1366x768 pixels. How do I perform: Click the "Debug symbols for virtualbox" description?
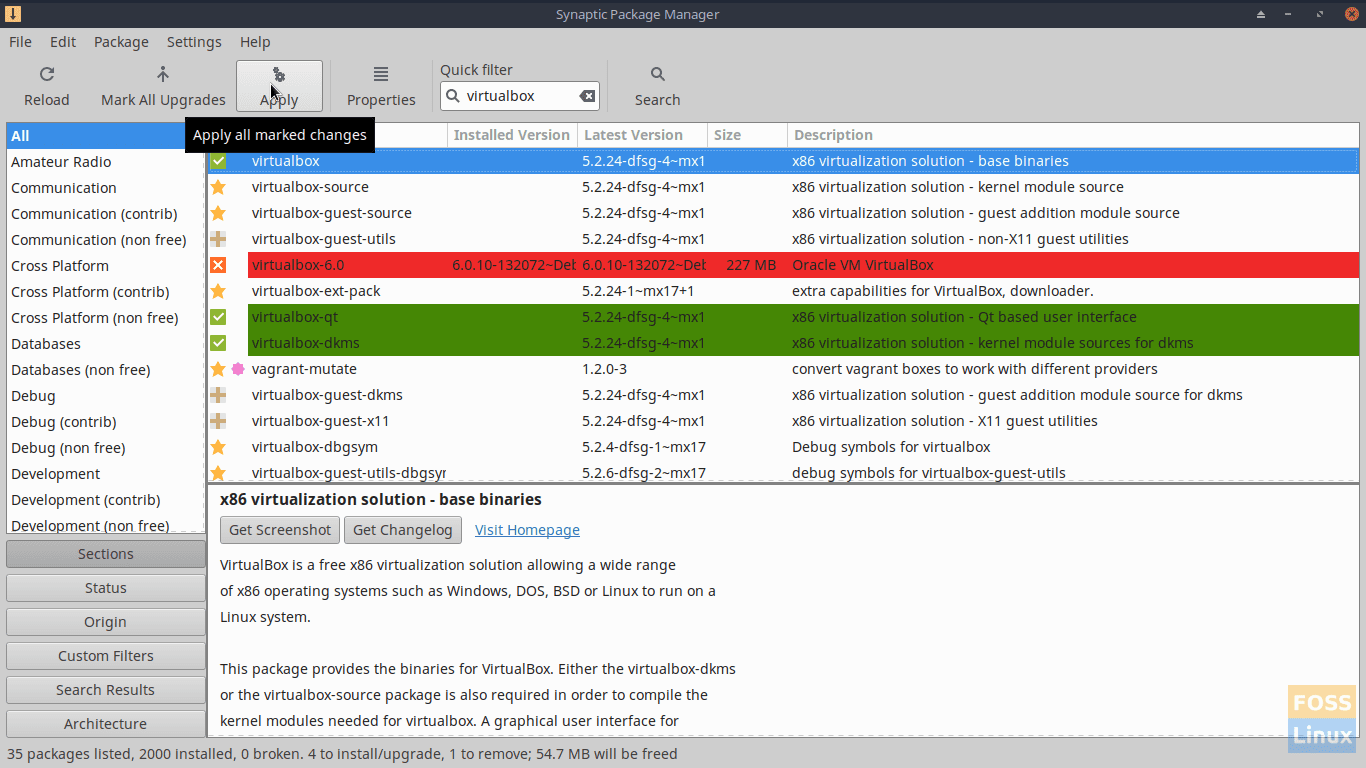point(891,447)
